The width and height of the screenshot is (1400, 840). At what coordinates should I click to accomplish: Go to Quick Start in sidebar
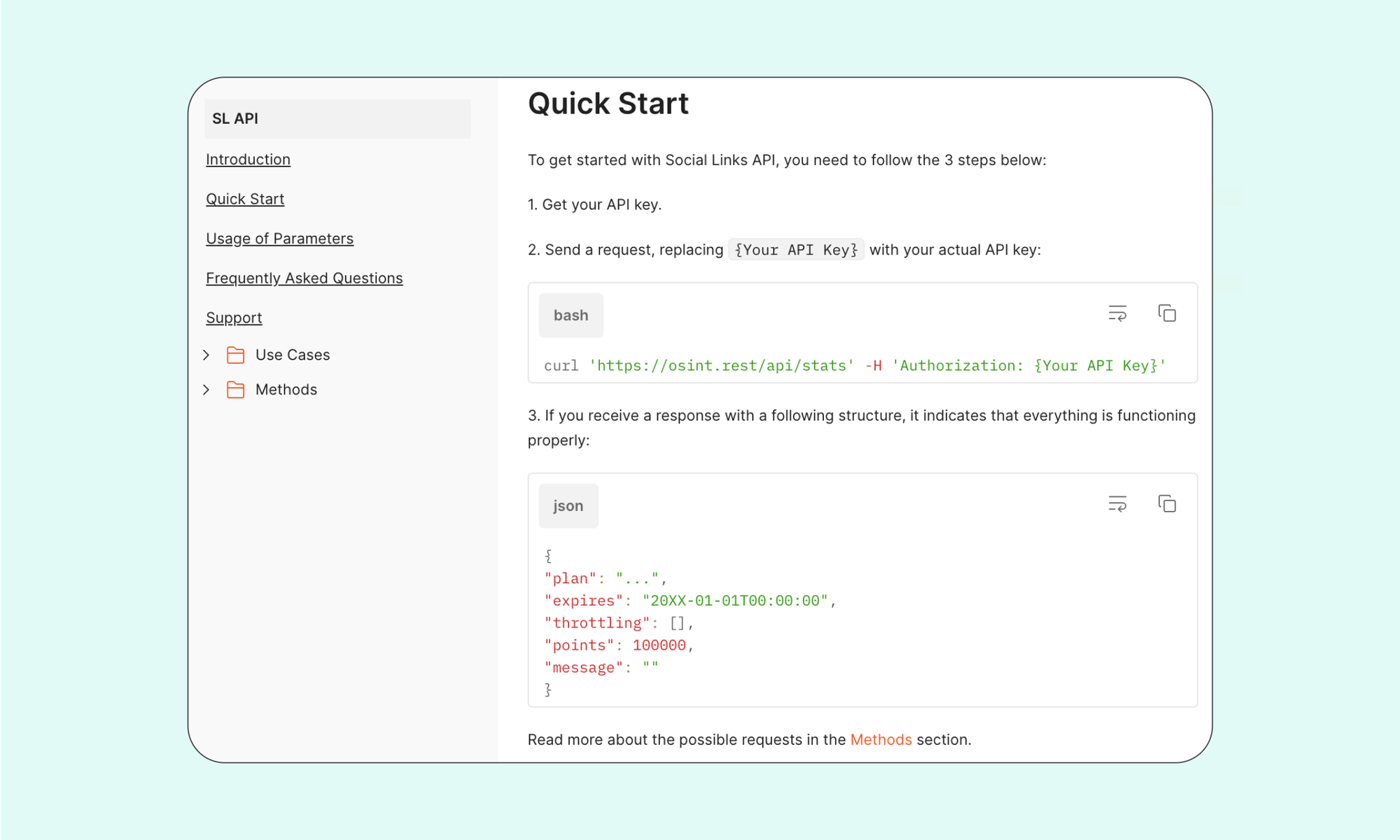[245, 199]
